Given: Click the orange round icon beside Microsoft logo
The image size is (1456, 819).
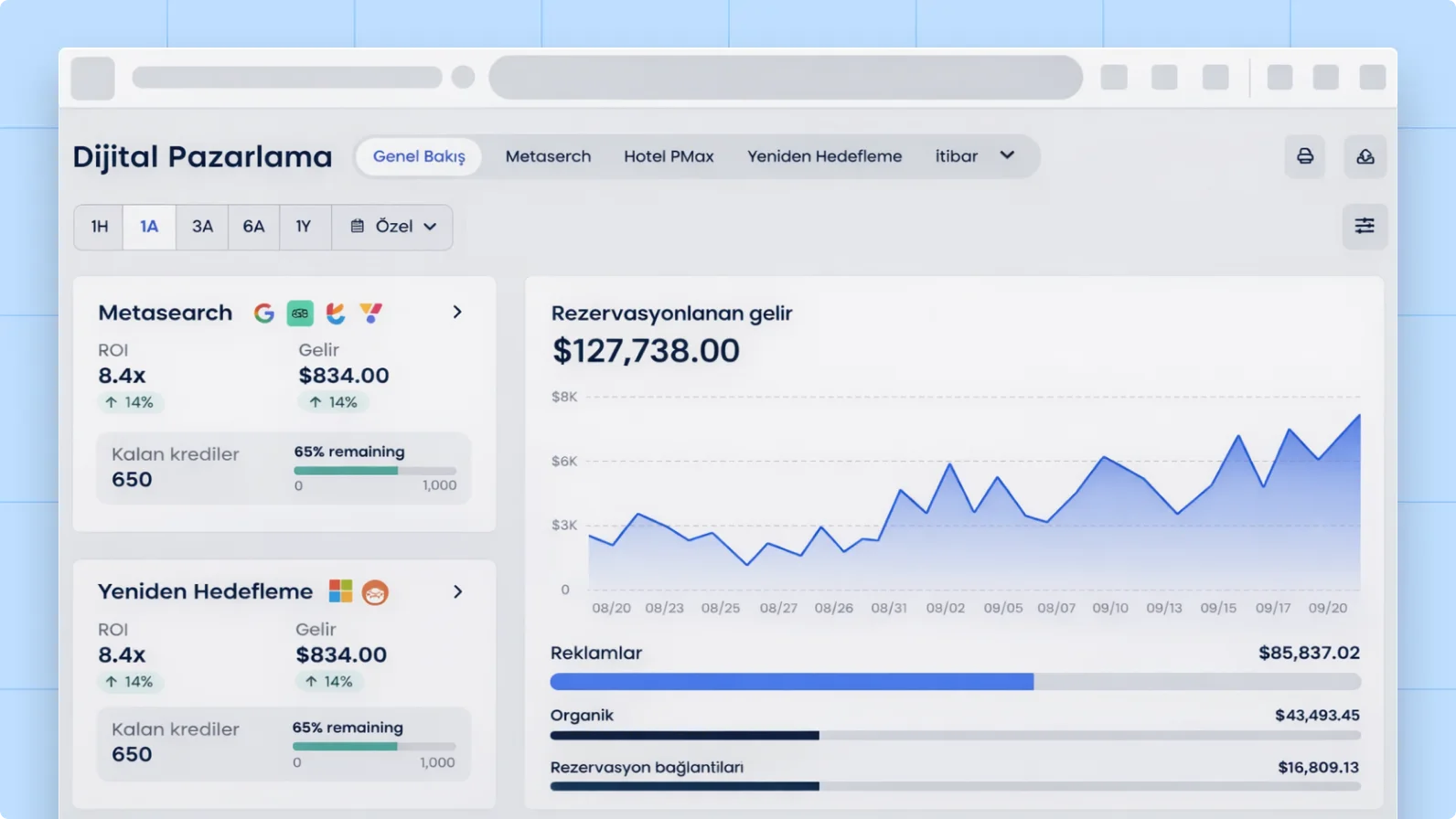Looking at the screenshot, I should click(x=375, y=592).
